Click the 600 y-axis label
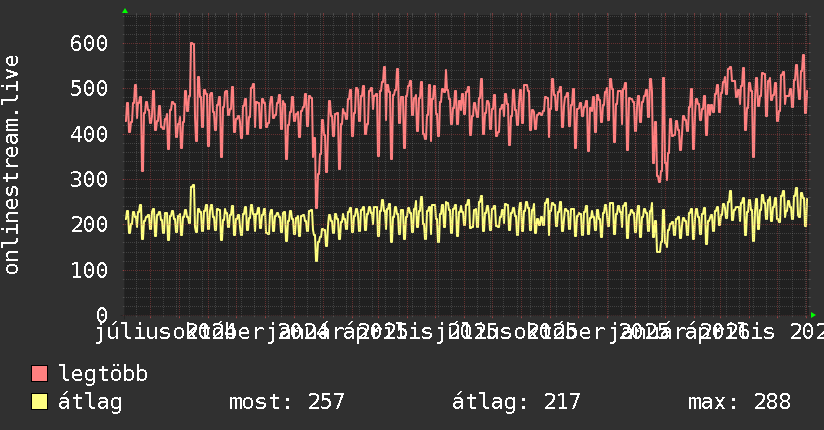This screenshot has height=430, width=824. pyautogui.click(x=89, y=44)
